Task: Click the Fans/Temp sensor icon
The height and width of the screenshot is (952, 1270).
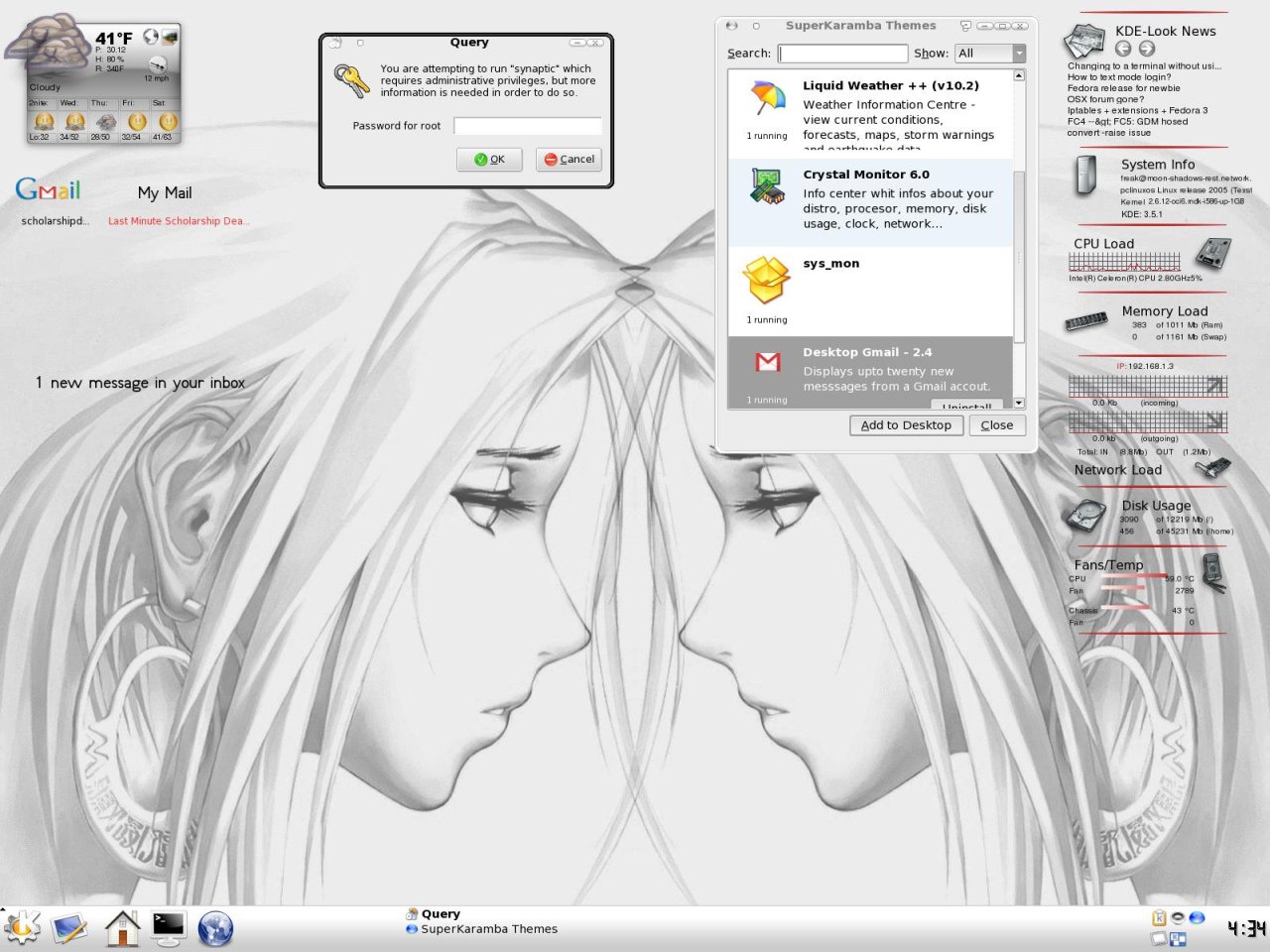Action: pyautogui.click(x=1213, y=572)
